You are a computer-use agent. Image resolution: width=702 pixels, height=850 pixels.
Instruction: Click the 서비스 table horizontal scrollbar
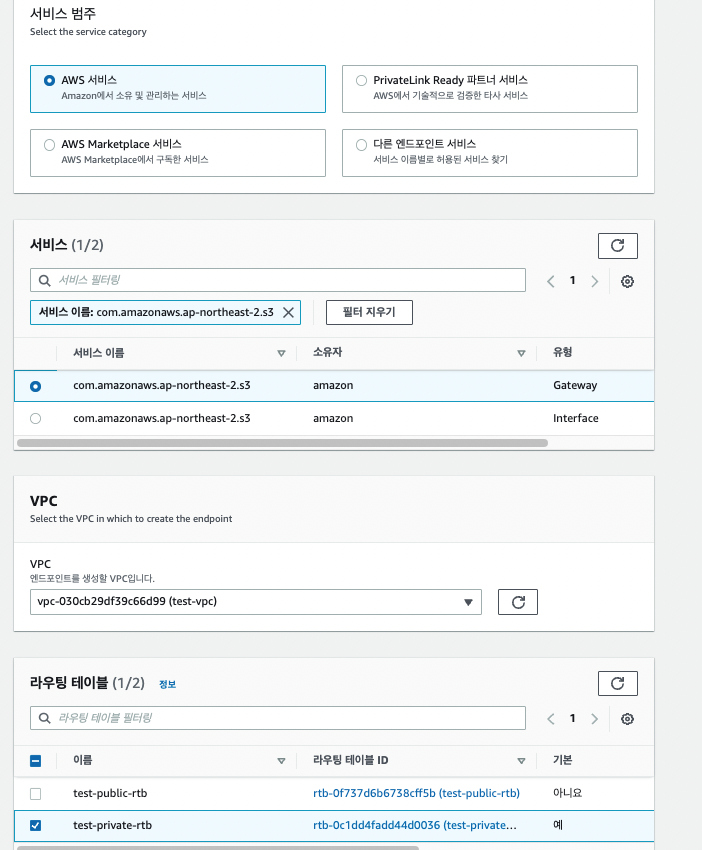(x=282, y=443)
